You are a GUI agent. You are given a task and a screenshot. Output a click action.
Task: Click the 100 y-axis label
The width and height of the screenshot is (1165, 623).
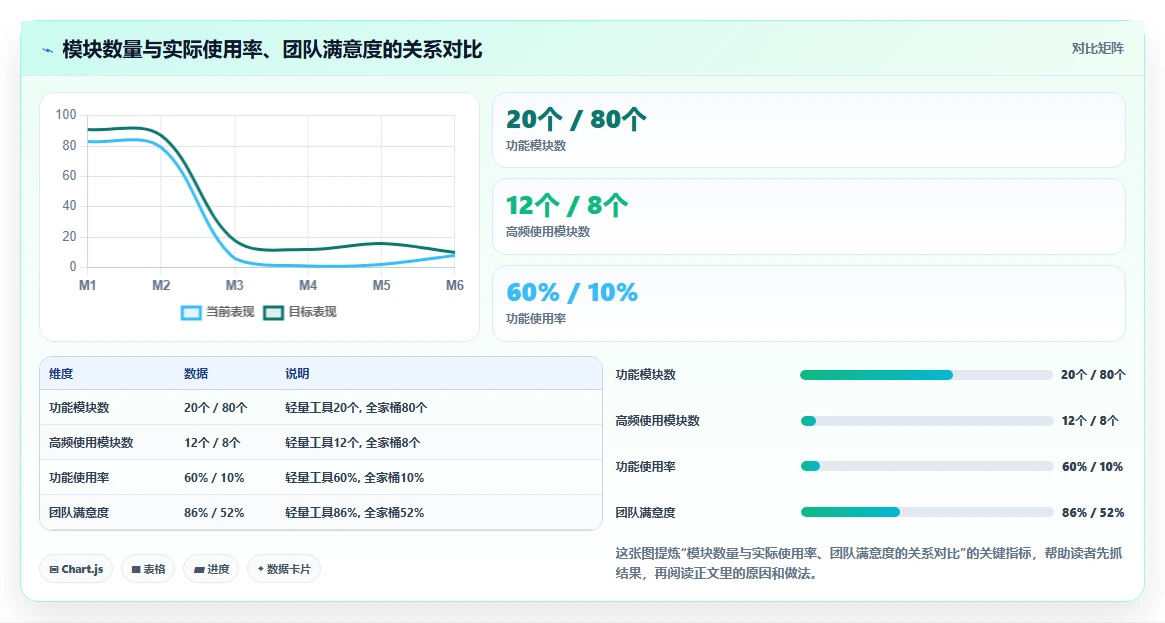pos(66,114)
